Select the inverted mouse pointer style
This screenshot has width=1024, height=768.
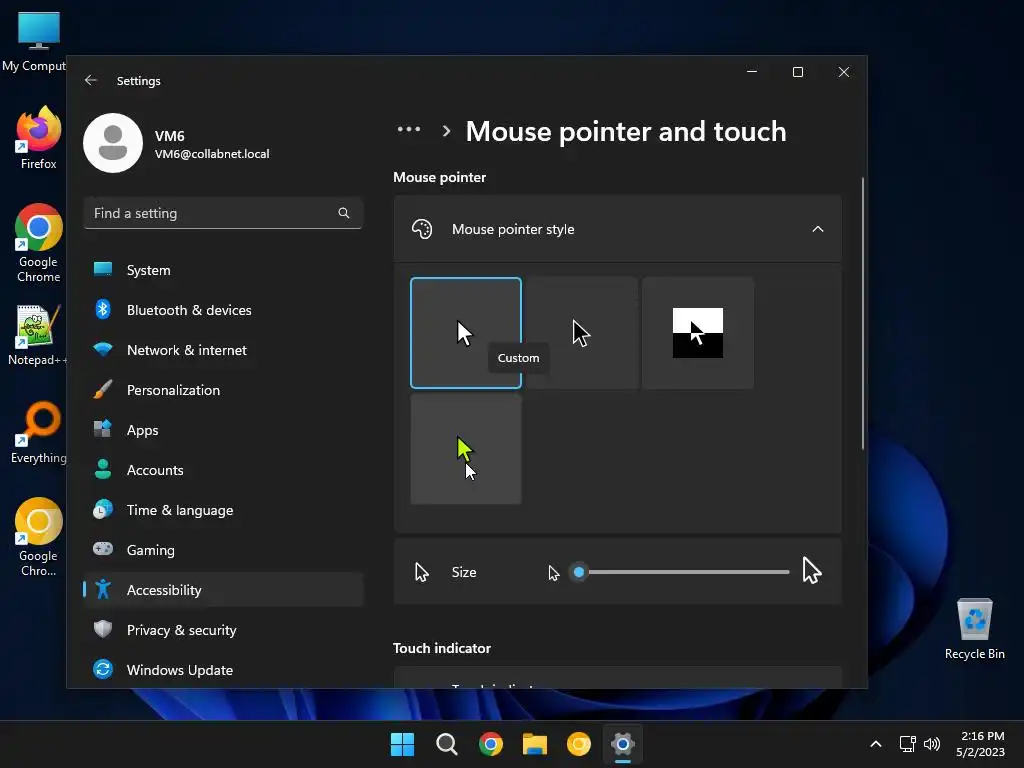click(x=697, y=333)
